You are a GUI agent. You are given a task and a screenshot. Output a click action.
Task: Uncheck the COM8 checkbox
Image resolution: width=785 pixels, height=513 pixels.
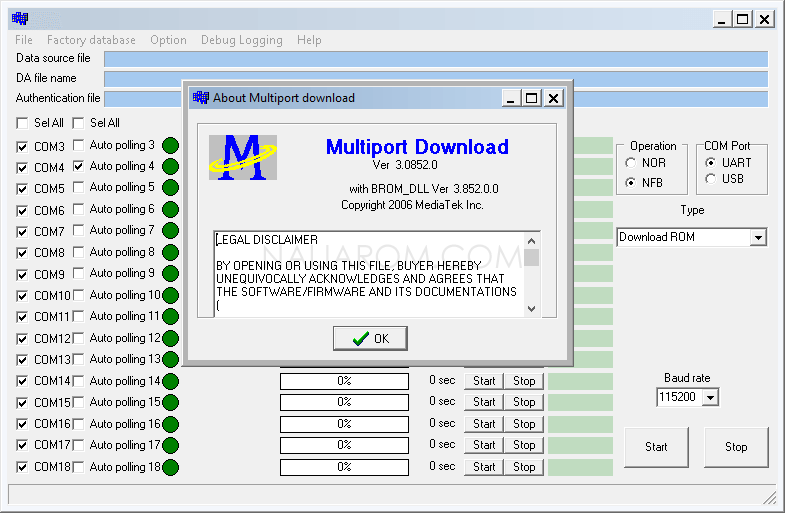tap(22, 253)
